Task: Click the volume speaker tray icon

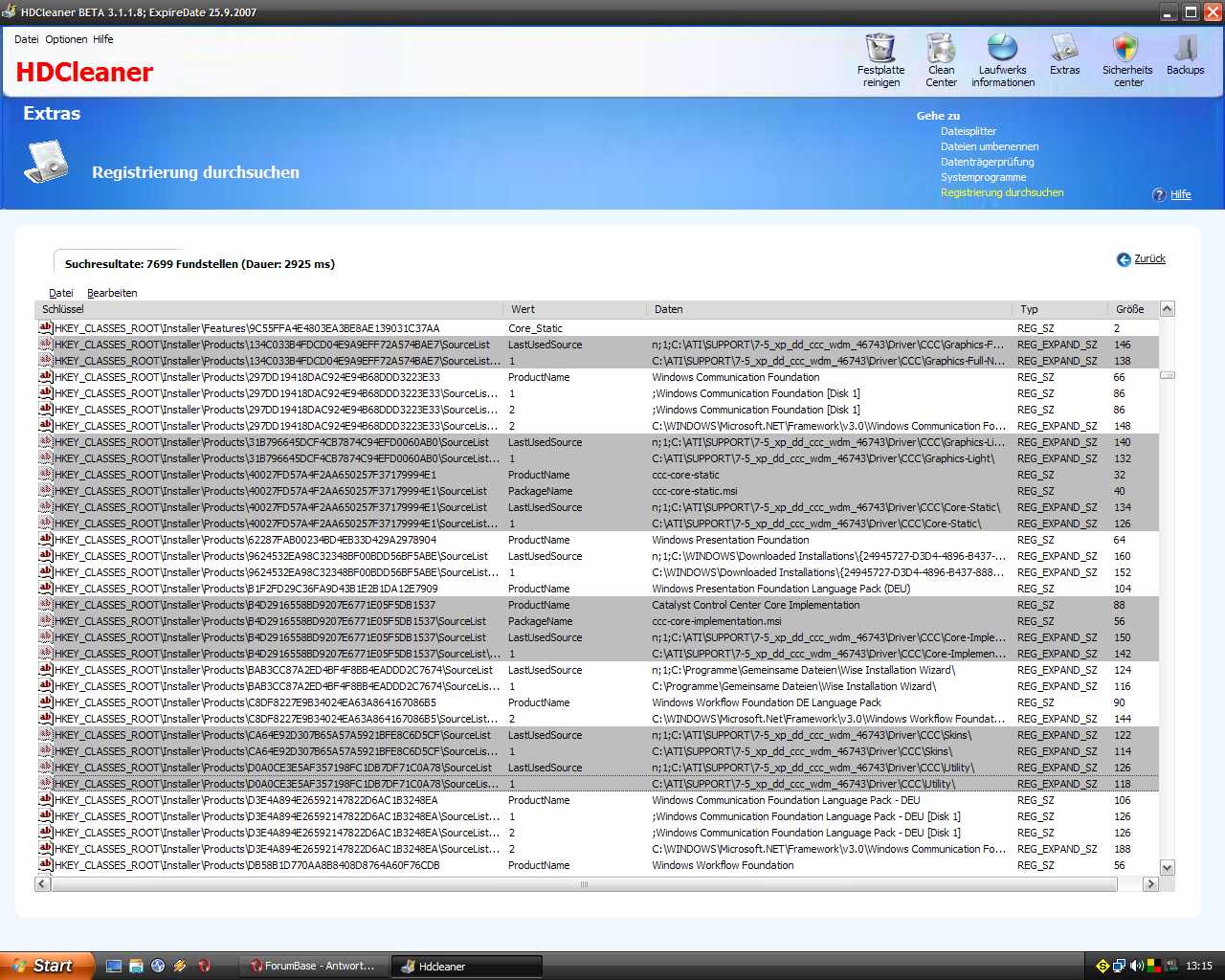Action: pyautogui.click(x=1137, y=966)
